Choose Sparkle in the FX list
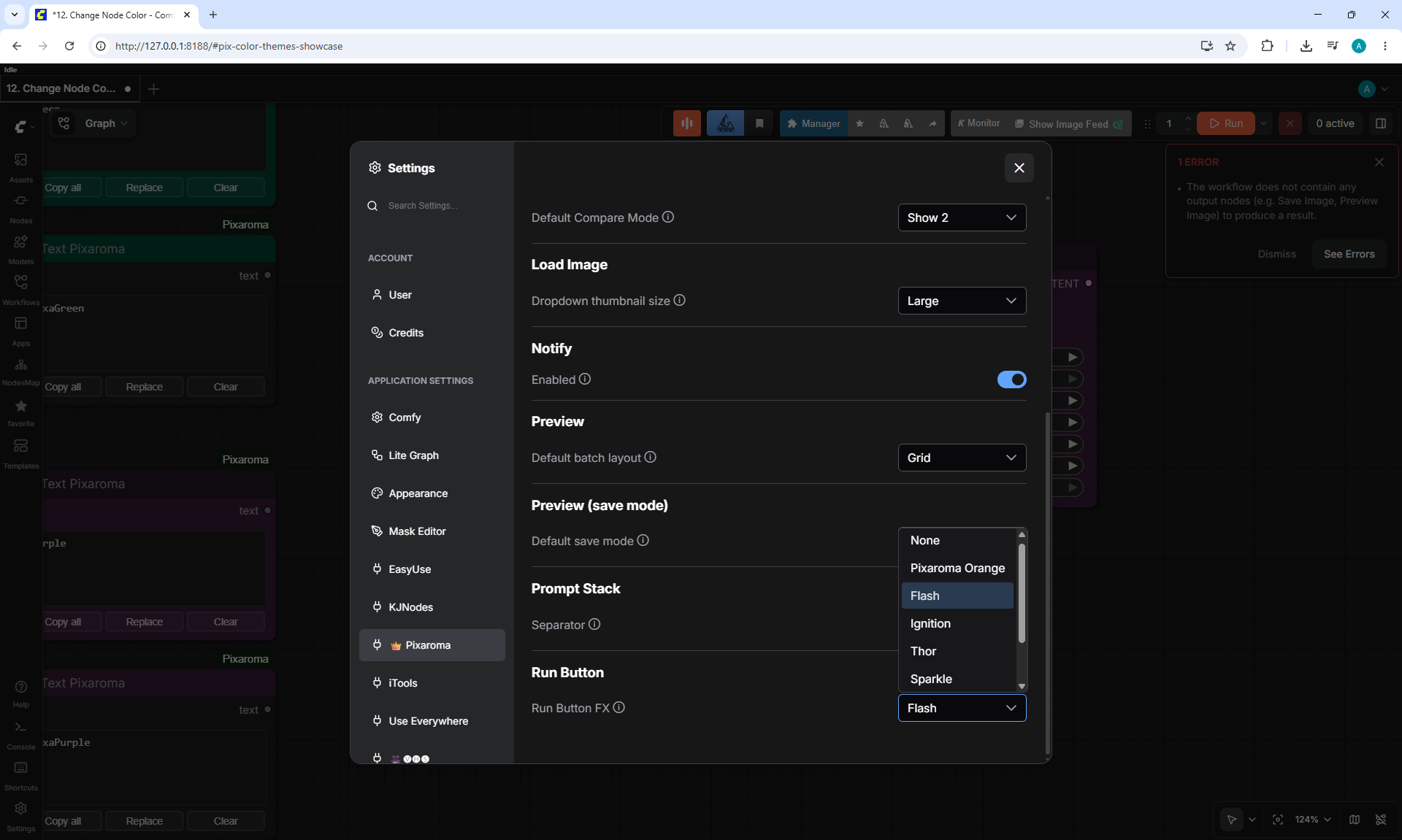The width and height of the screenshot is (1402, 840). (x=957, y=679)
